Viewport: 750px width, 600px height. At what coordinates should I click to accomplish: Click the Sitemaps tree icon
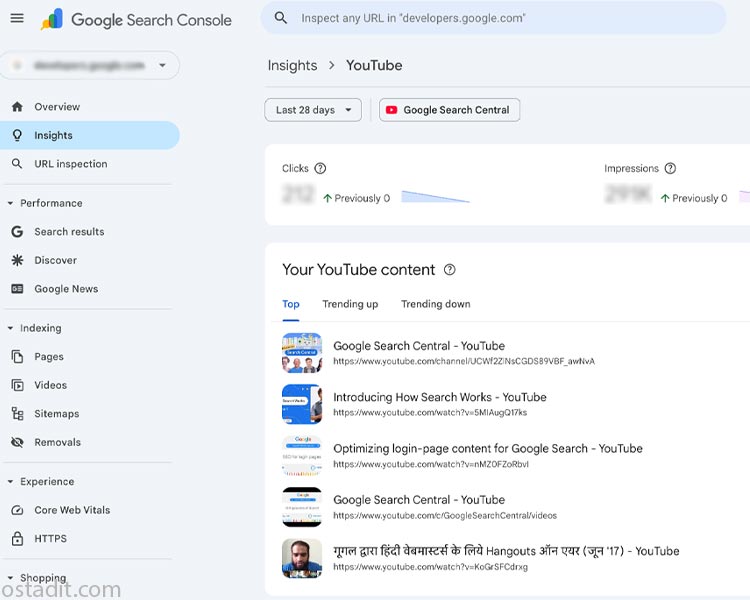click(17, 413)
